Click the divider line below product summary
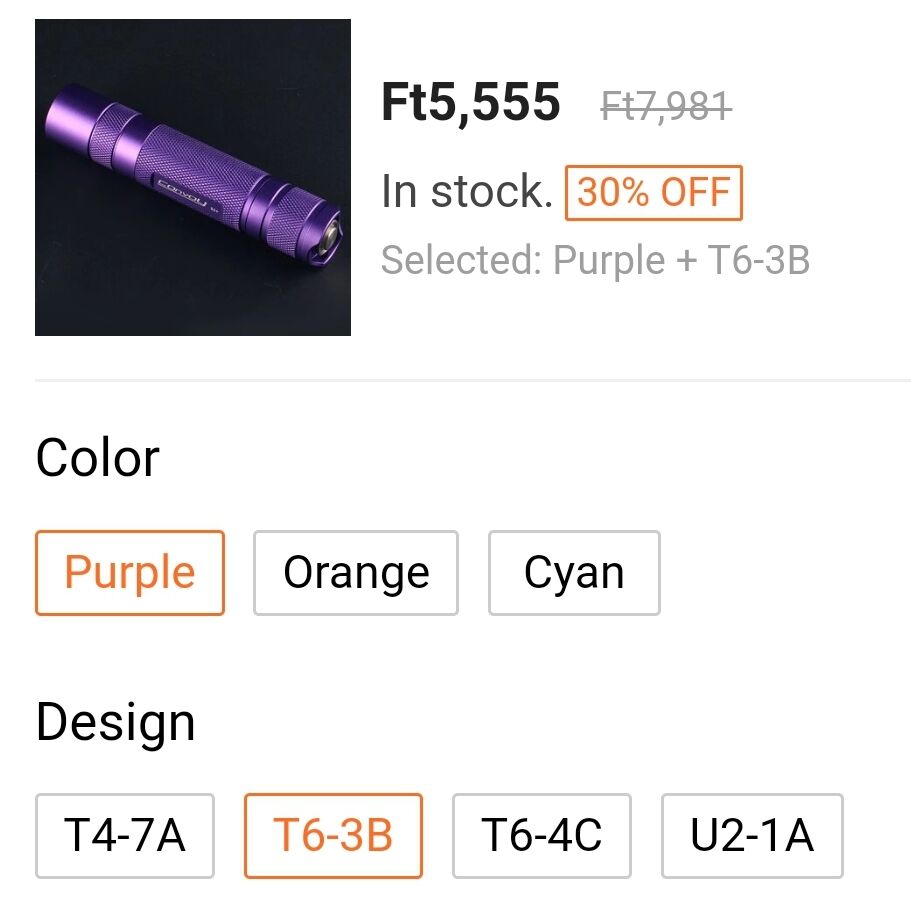Image resolution: width=911 pixels, height=898 pixels. 473,380
